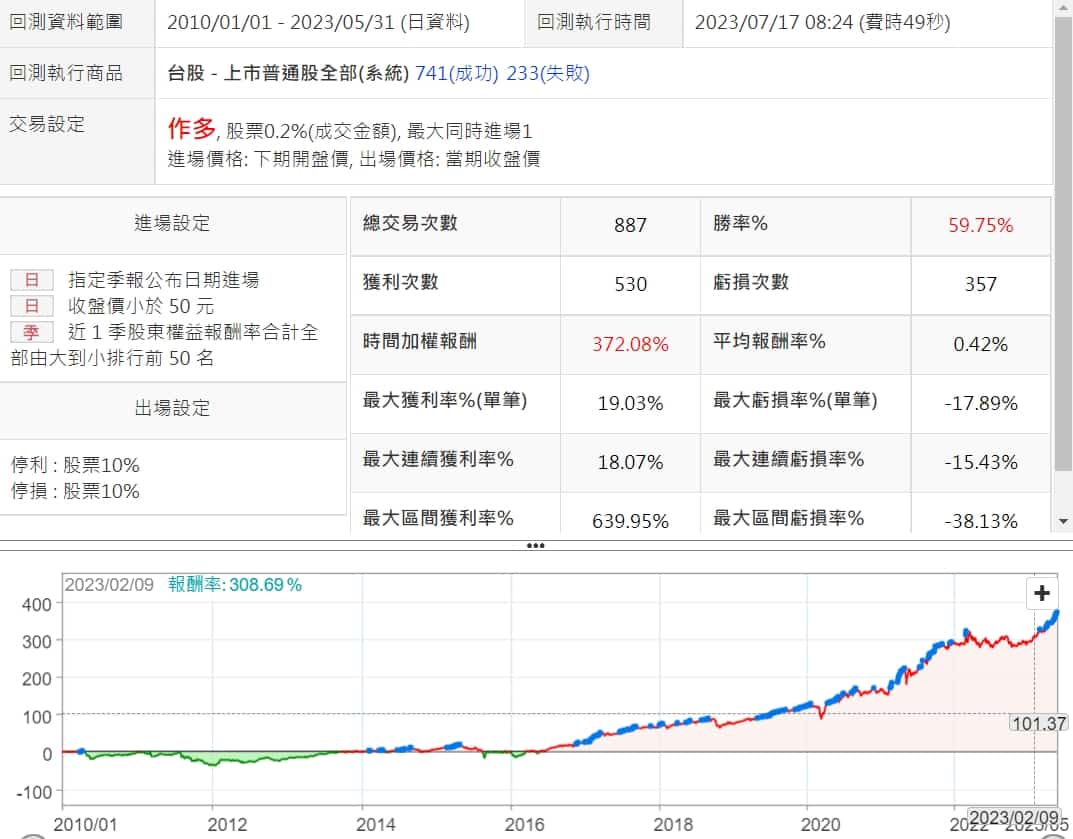The image size is (1073, 839).
Task: Click the three-dot panel splitter handle
Action: click(535, 546)
